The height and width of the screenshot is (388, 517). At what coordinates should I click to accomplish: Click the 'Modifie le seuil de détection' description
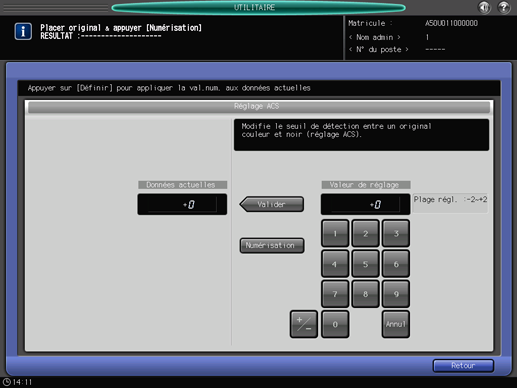336,130
